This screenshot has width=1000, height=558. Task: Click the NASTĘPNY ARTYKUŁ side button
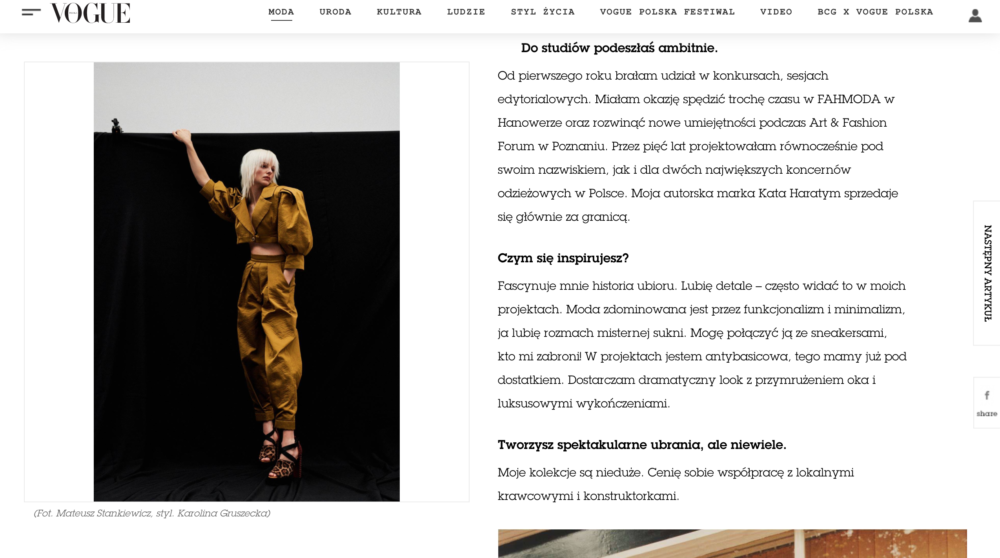[987, 273]
